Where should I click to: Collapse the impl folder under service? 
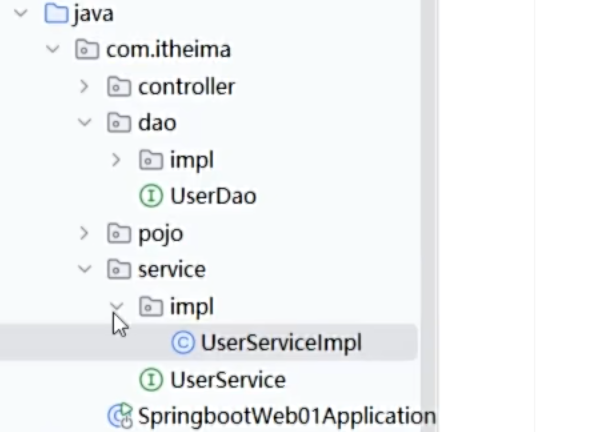pos(116,306)
